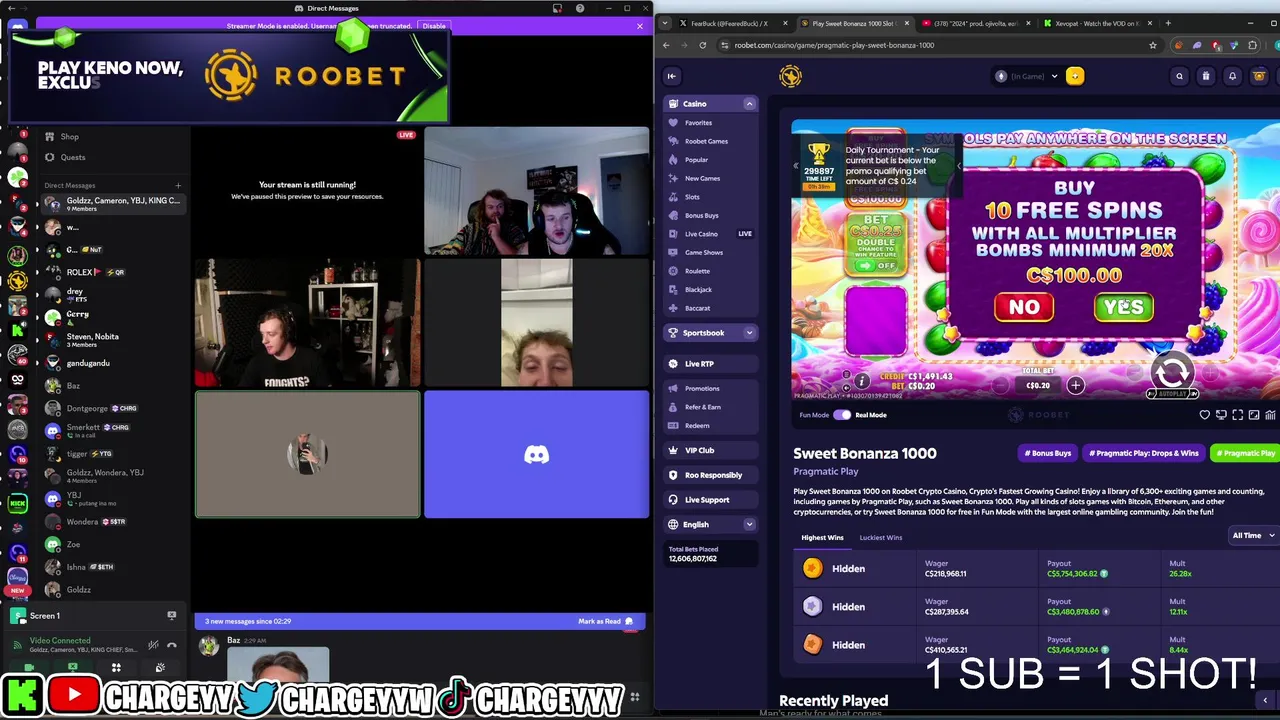Open Pragmatic Play Drops & Wins tag
The width and height of the screenshot is (1280, 720).
tap(1143, 453)
